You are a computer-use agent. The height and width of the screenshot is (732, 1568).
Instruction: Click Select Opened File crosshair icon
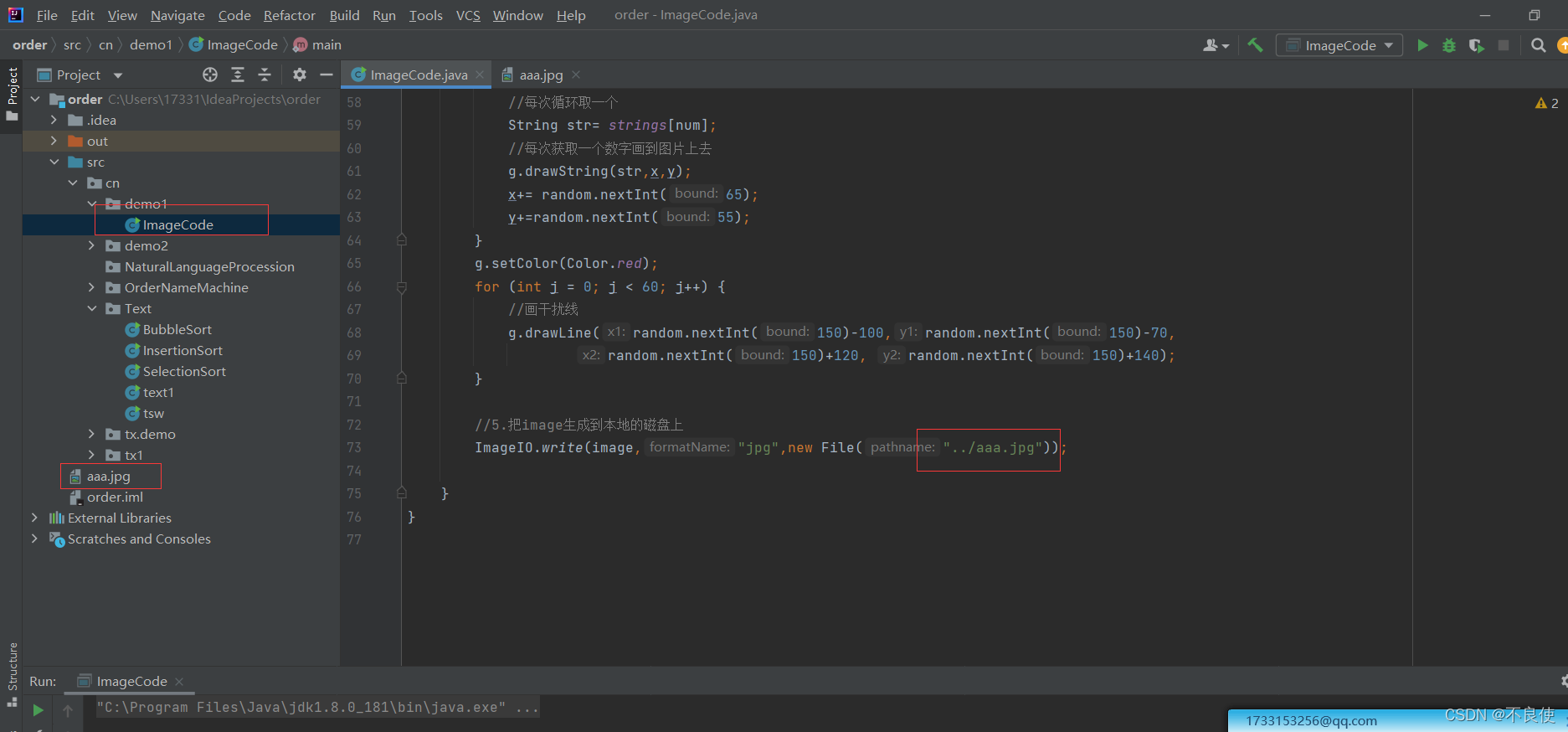tap(210, 75)
